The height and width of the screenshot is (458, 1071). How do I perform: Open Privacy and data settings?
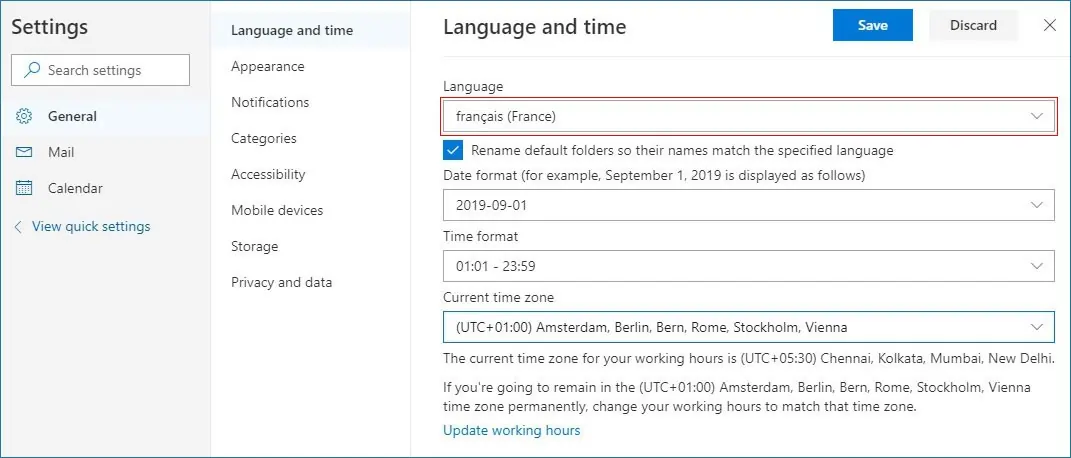point(281,283)
